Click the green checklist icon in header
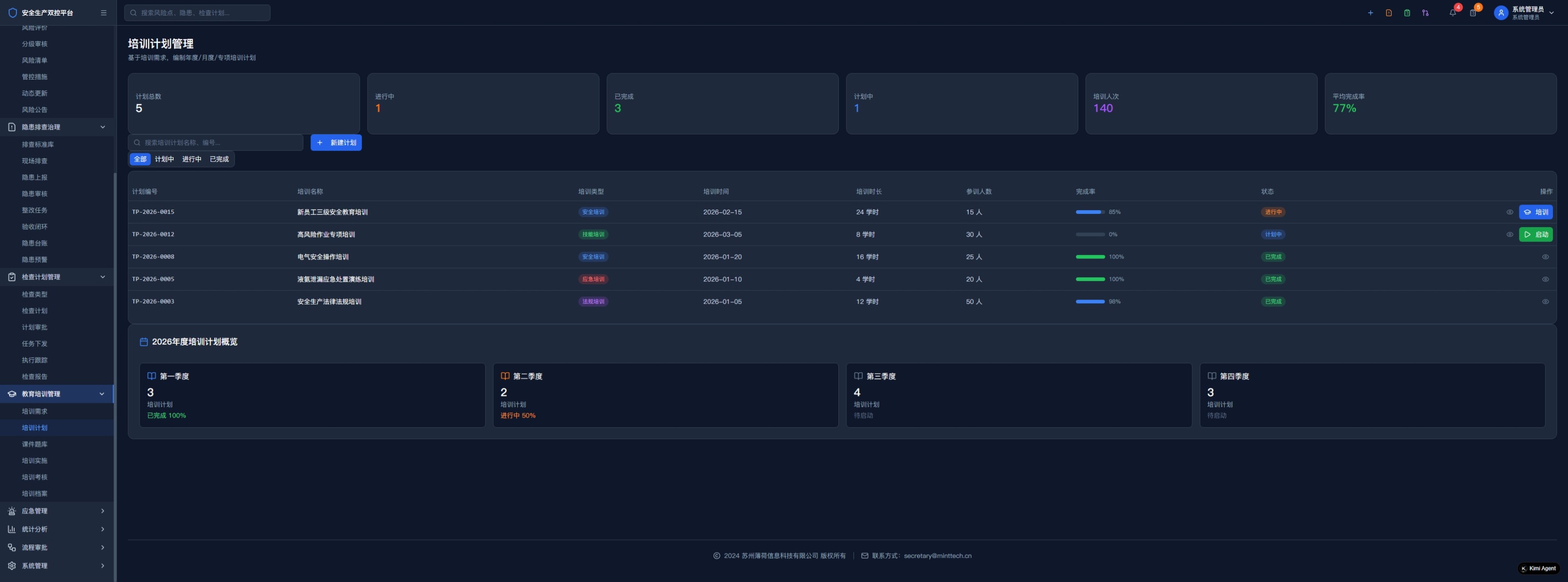The height and width of the screenshot is (582, 1568). tap(1407, 13)
